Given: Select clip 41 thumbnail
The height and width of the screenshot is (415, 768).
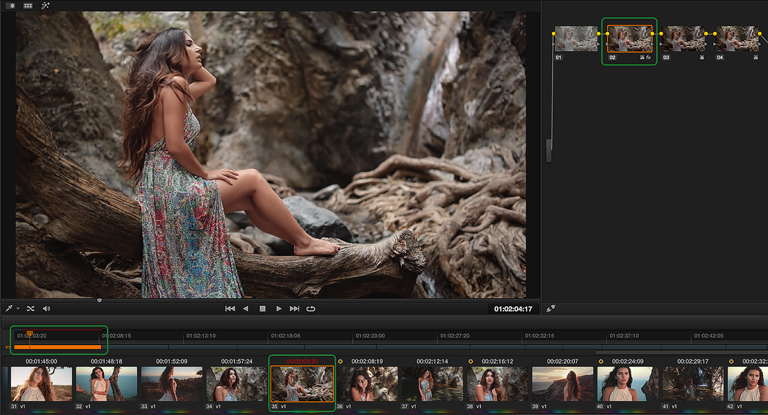Looking at the screenshot, I should [x=693, y=384].
